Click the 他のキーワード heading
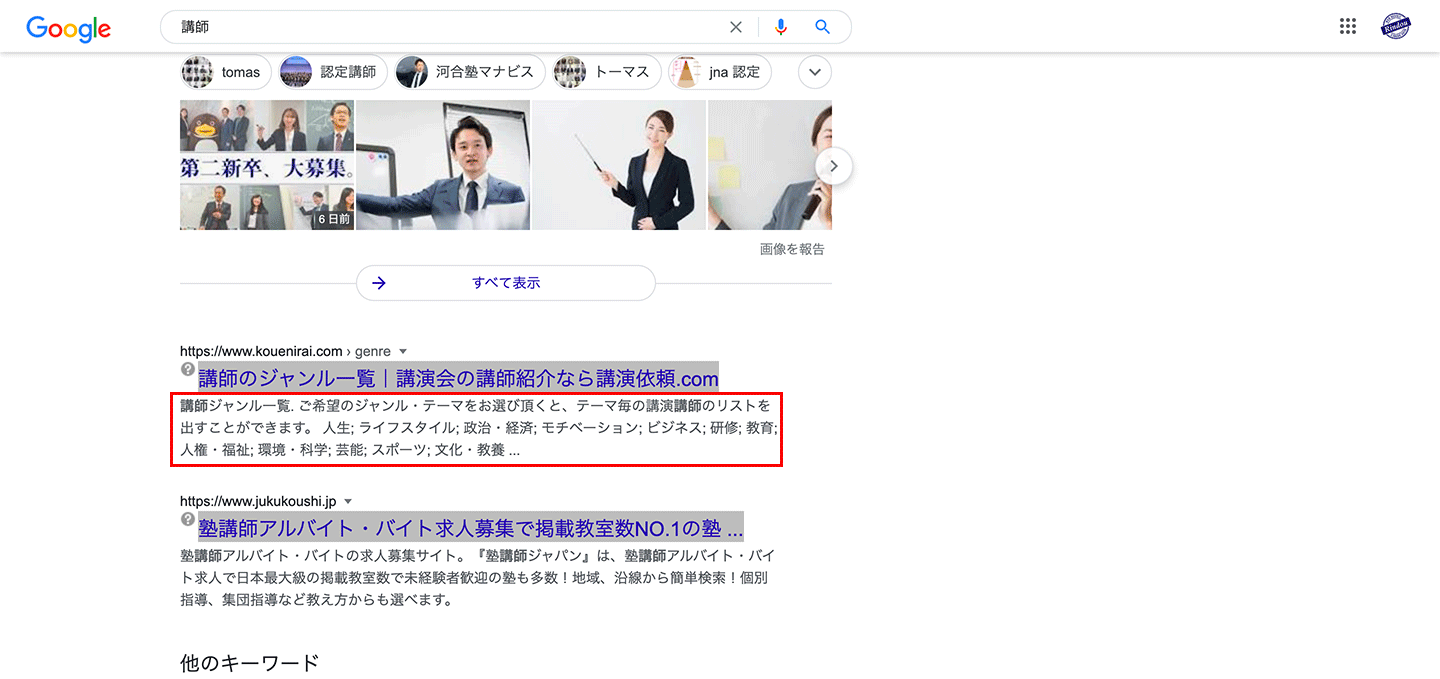This screenshot has height=679, width=1440. click(x=249, y=663)
